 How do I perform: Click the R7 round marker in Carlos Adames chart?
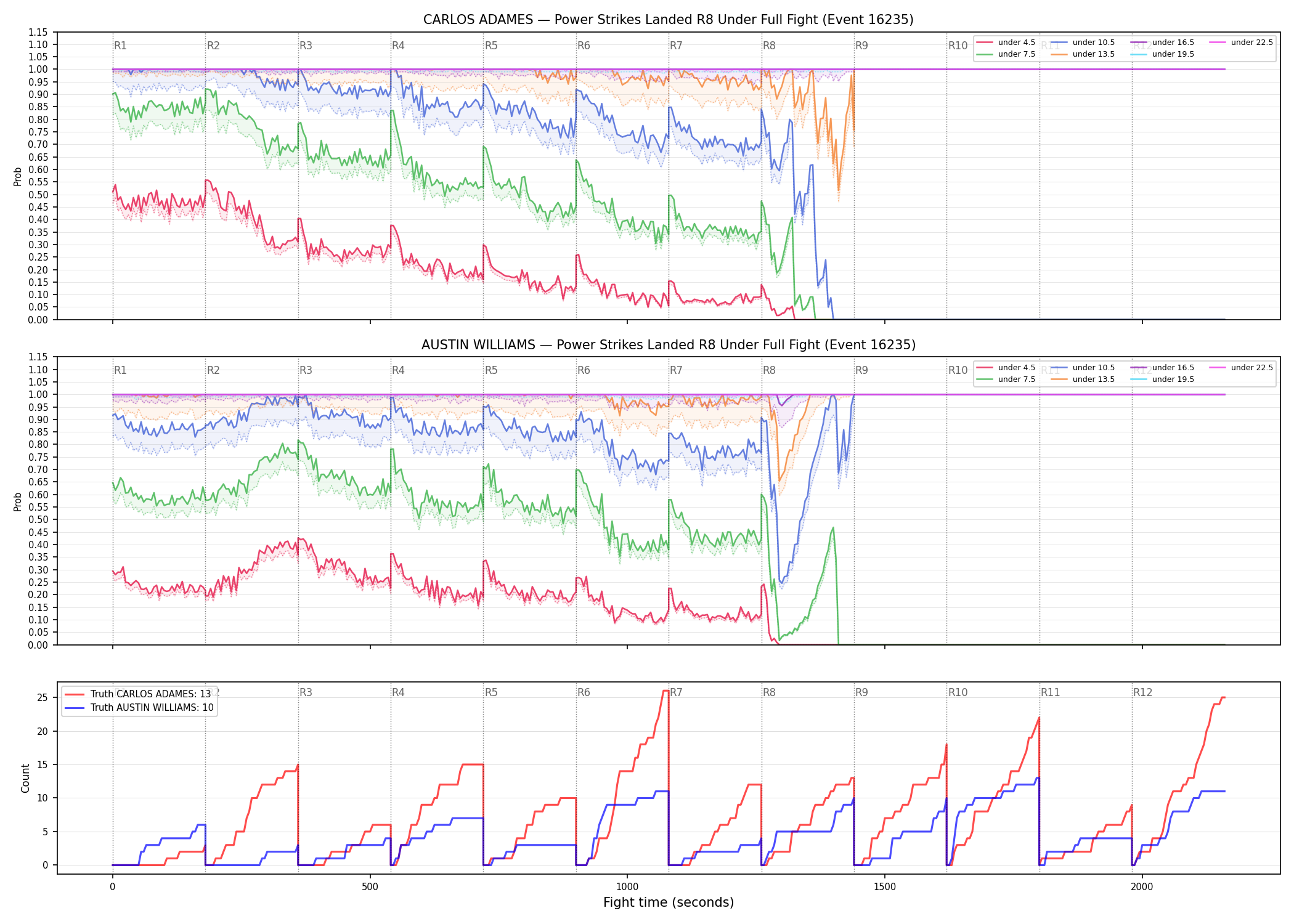point(676,46)
